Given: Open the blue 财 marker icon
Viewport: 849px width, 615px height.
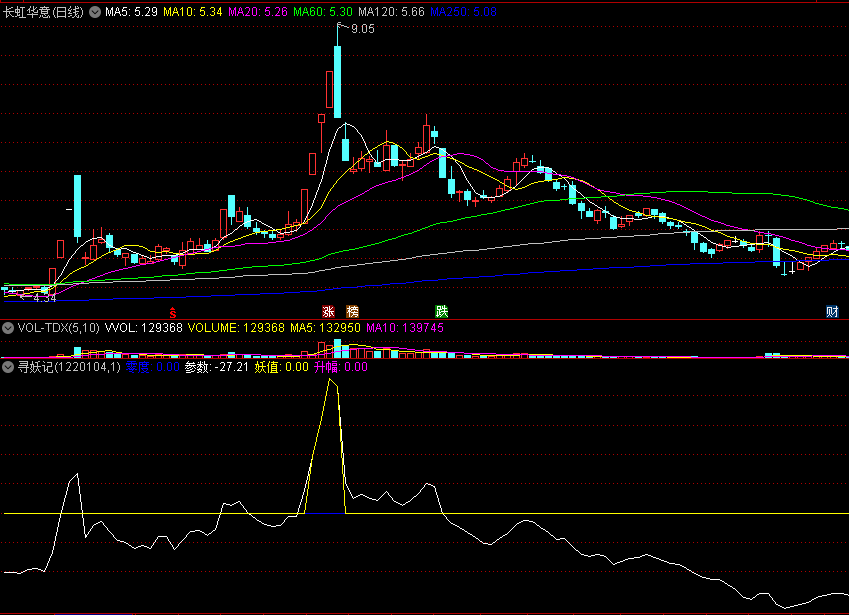Looking at the screenshot, I should (832, 312).
